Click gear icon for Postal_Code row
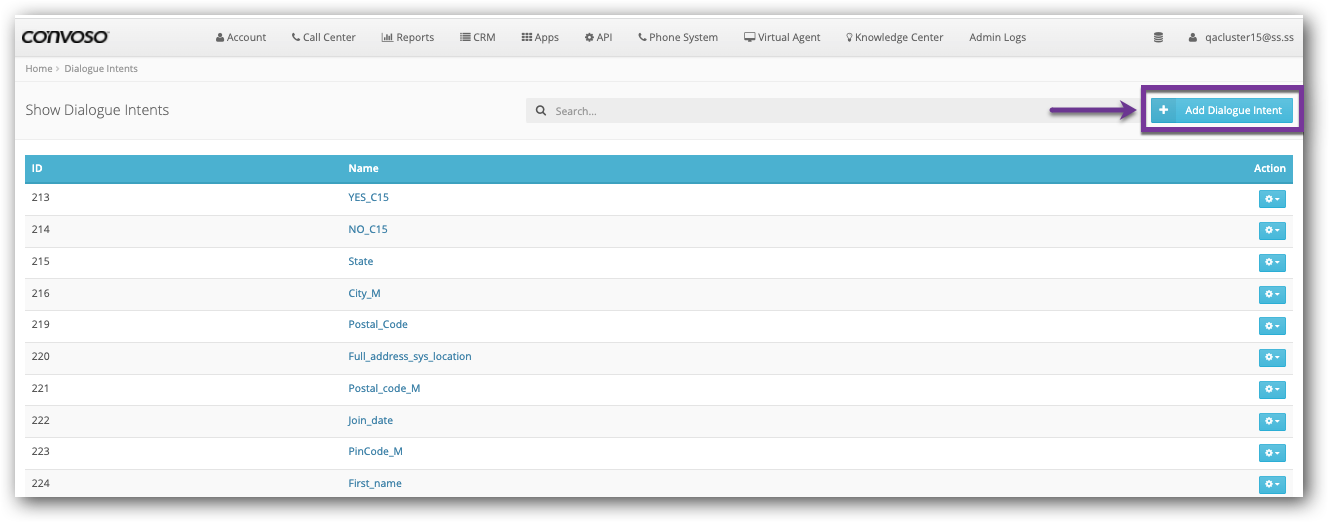 click(x=1271, y=326)
